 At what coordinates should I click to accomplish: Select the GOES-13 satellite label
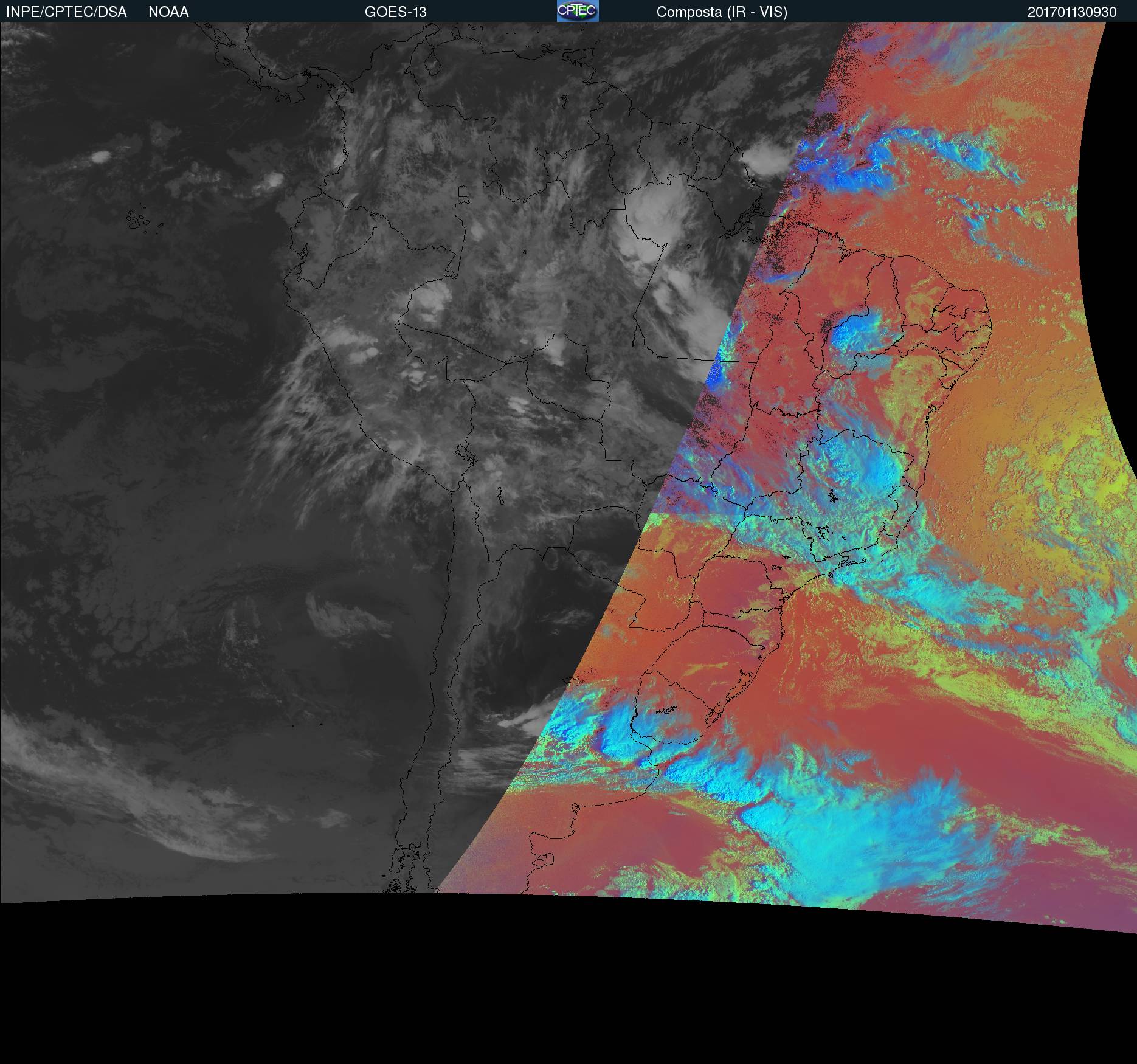pos(395,12)
